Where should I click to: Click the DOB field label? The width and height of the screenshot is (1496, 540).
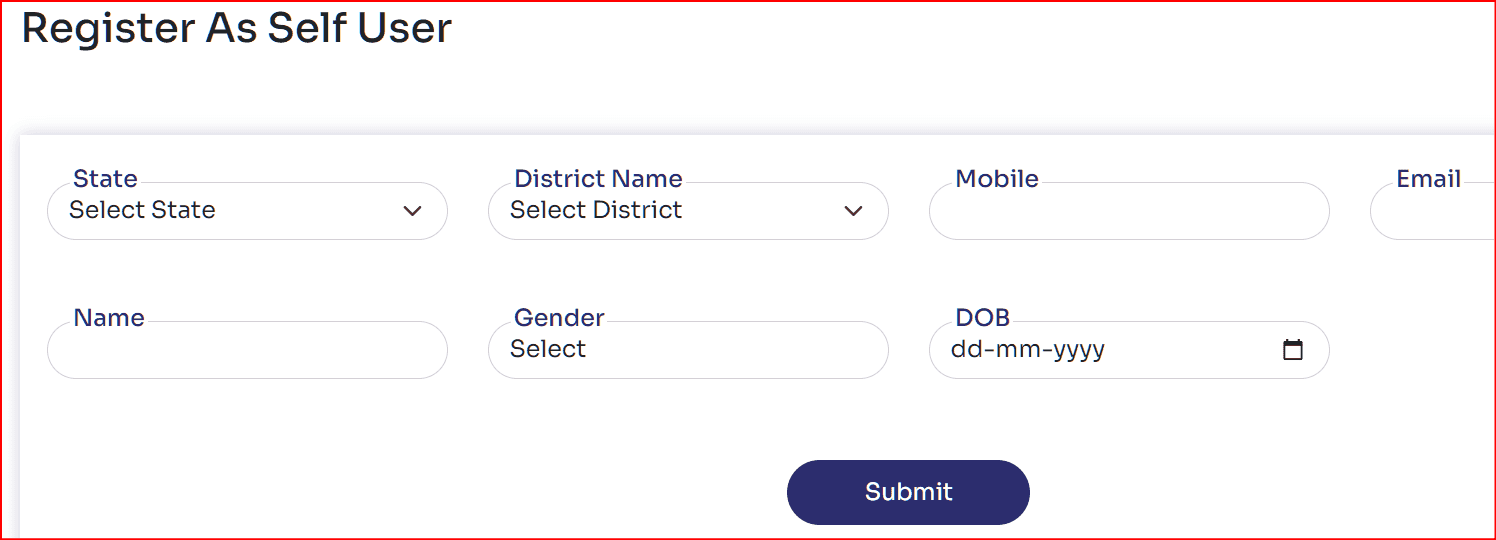(x=982, y=318)
